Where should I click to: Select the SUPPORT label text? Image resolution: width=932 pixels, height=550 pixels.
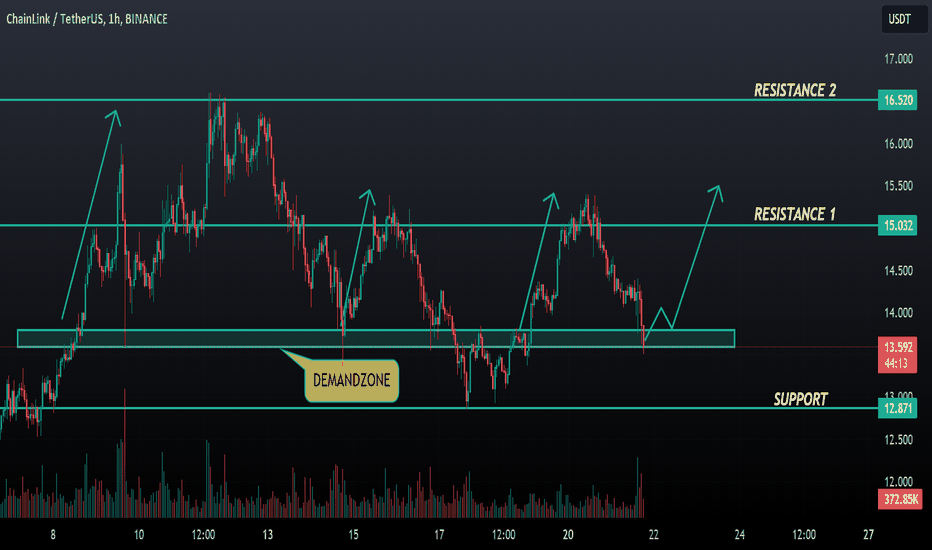[800, 399]
